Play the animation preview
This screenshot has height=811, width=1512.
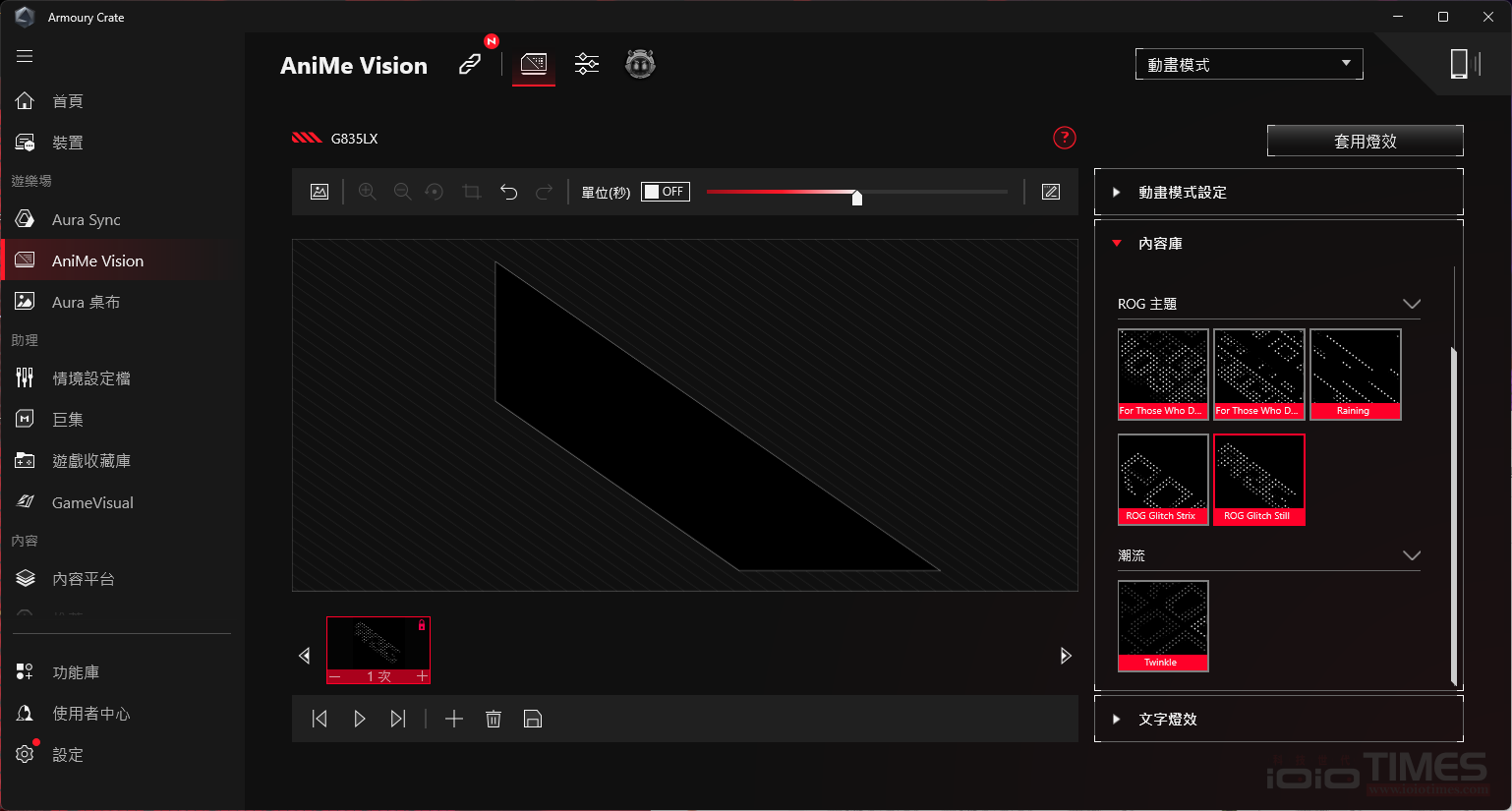[360, 719]
